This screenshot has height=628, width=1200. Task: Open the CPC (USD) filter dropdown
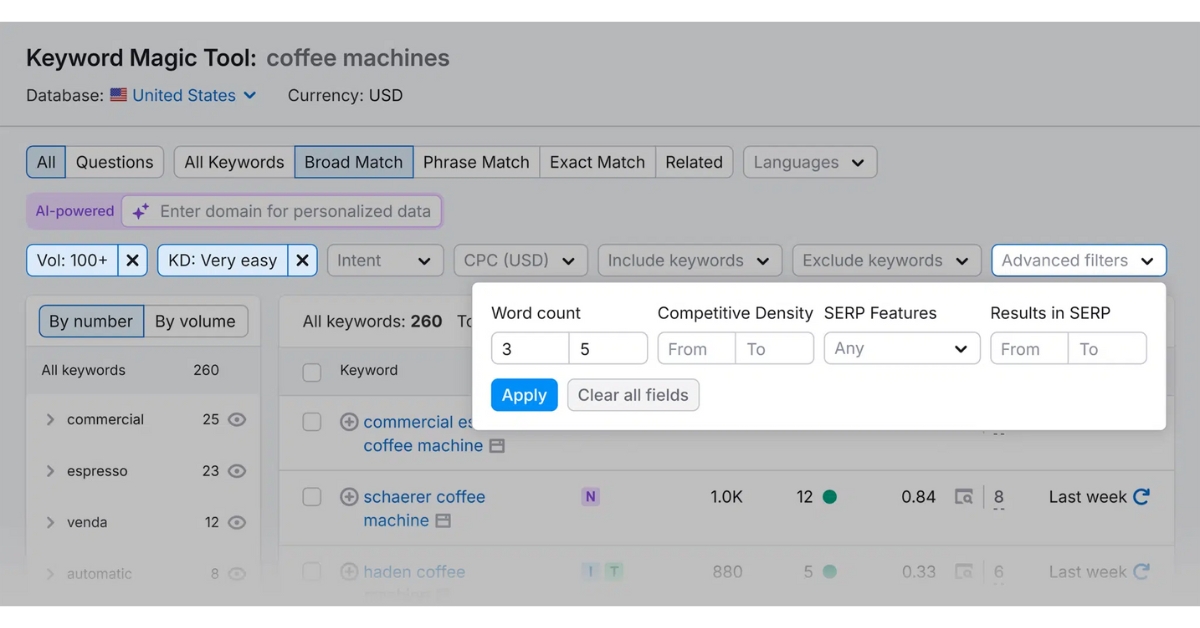pyautogui.click(x=520, y=260)
